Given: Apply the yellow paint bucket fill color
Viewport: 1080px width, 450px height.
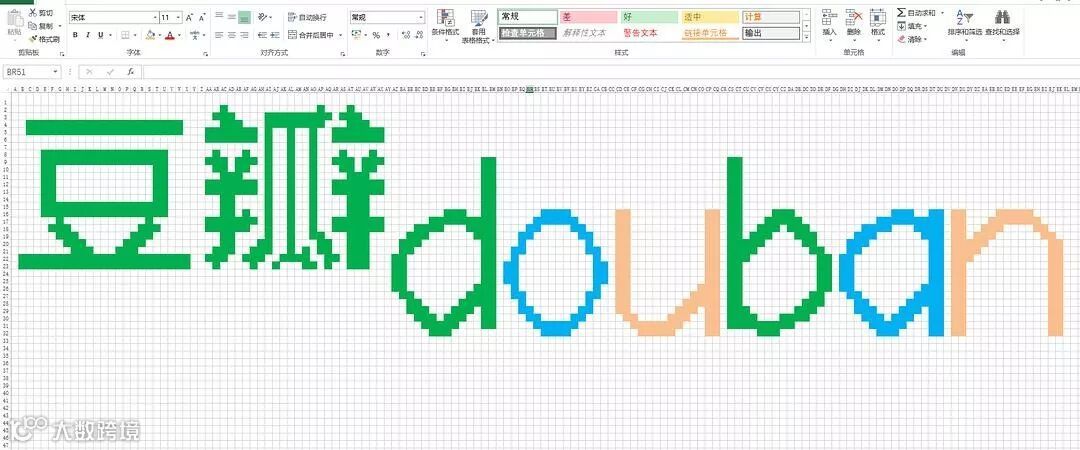Looking at the screenshot, I should point(150,35).
